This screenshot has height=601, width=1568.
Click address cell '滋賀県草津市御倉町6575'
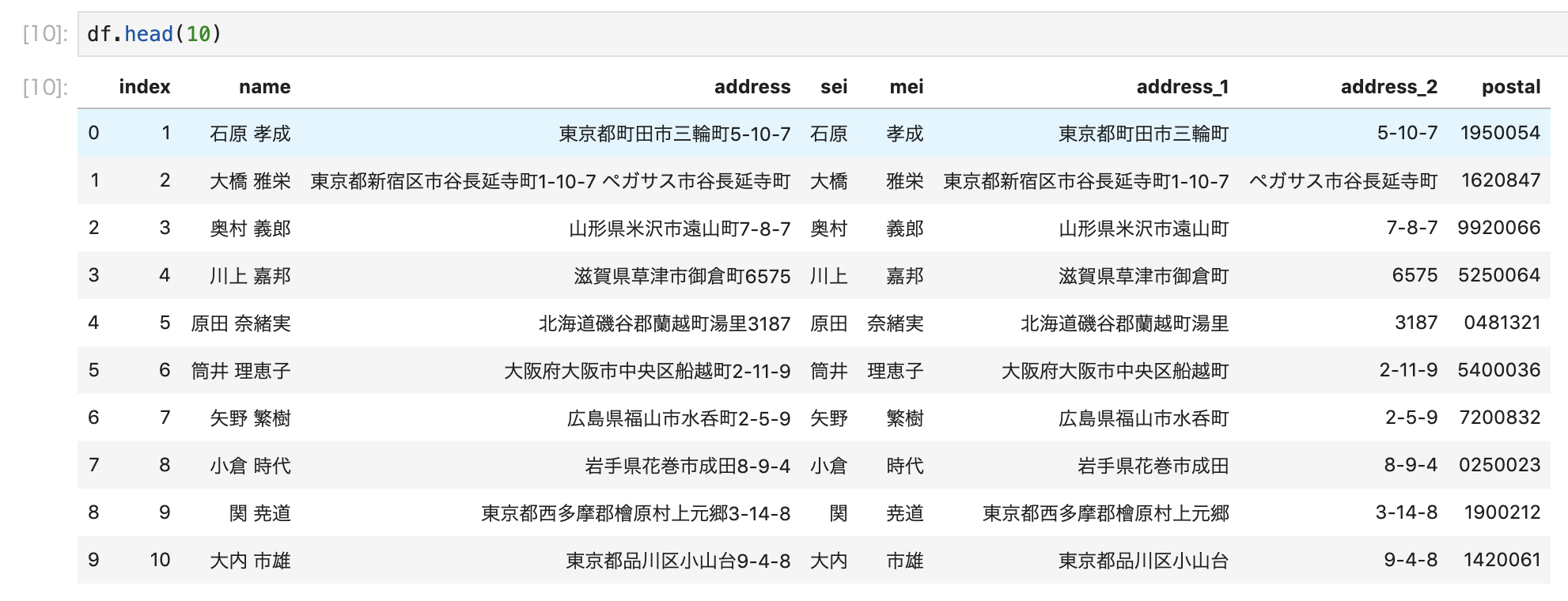click(682, 276)
